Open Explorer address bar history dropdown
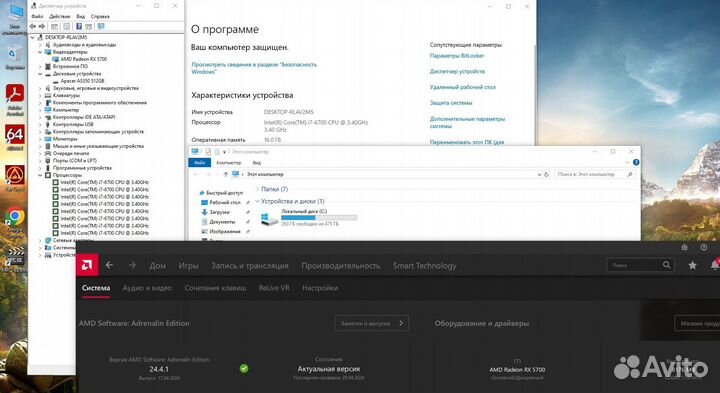Viewport: 720px width, 393px height. click(x=539, y=174)
